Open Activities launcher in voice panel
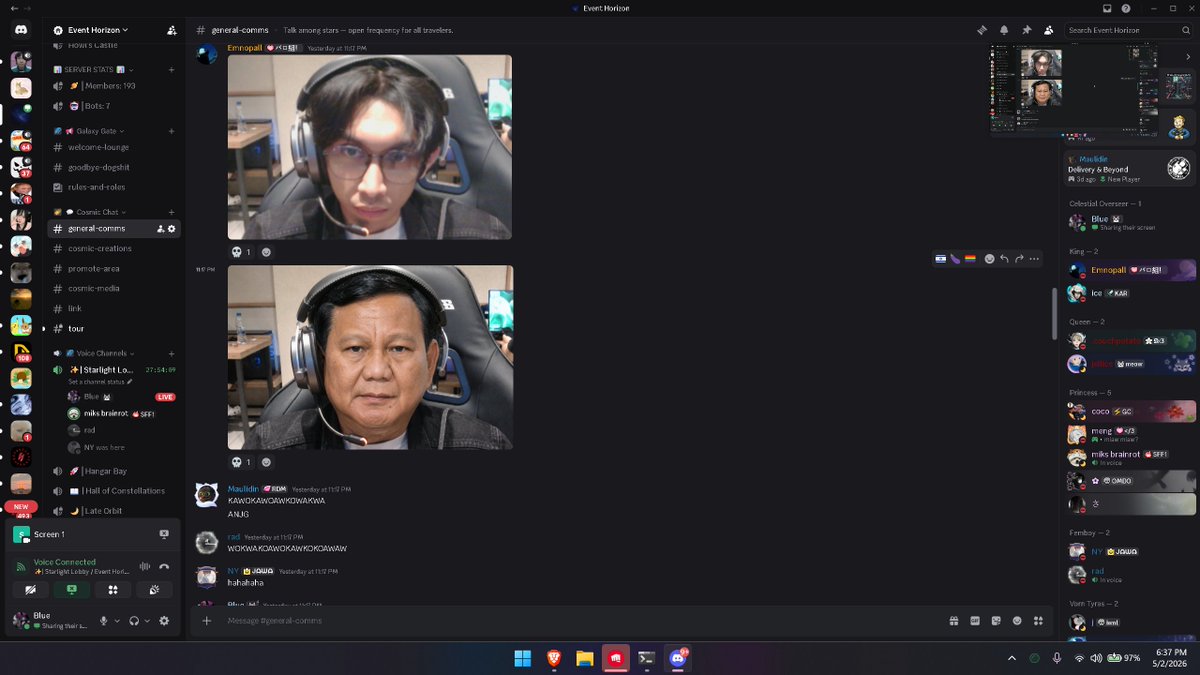Screen dimensions: 1200x675 click(x=113, y=590)
